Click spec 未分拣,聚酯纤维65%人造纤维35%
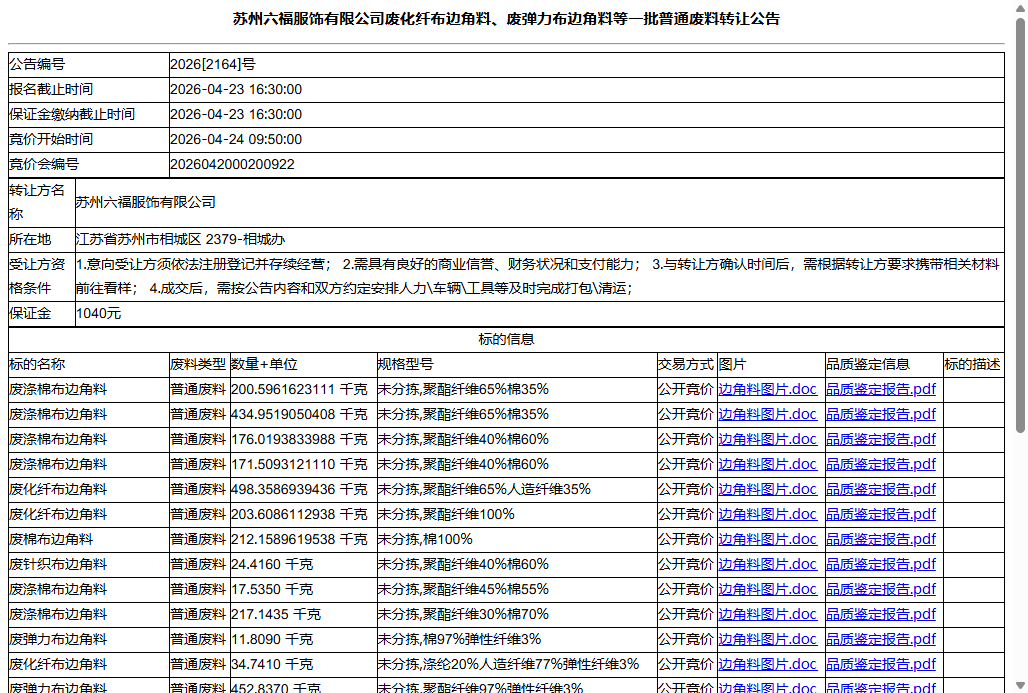Screen dimensions: 1028x693 pos(484,489)
